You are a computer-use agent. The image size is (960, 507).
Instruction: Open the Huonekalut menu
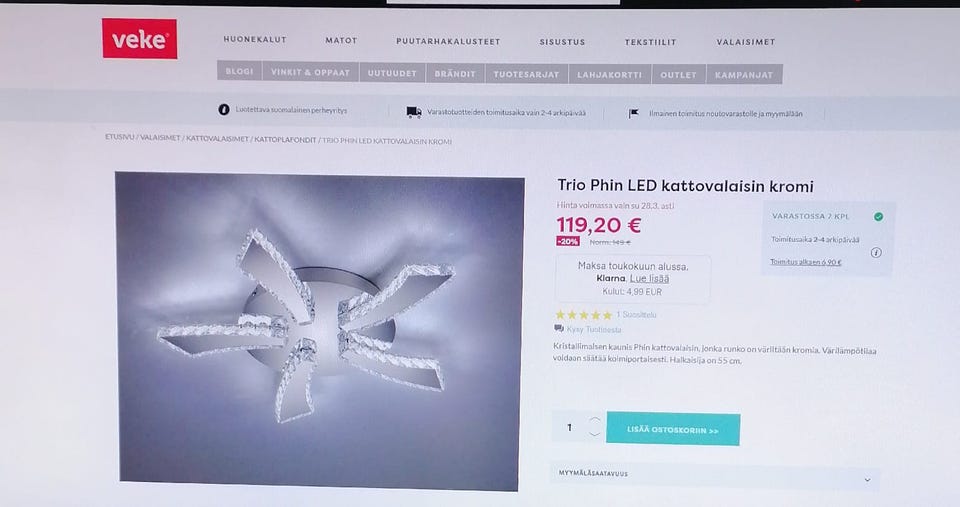click(255, 39)
